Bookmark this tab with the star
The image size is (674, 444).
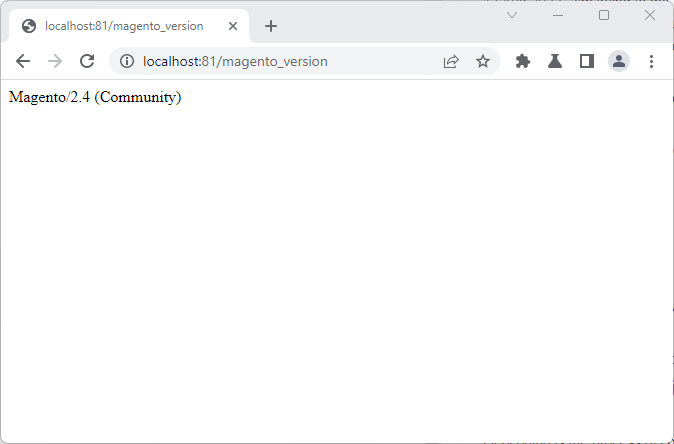click(x=483, y=61)
